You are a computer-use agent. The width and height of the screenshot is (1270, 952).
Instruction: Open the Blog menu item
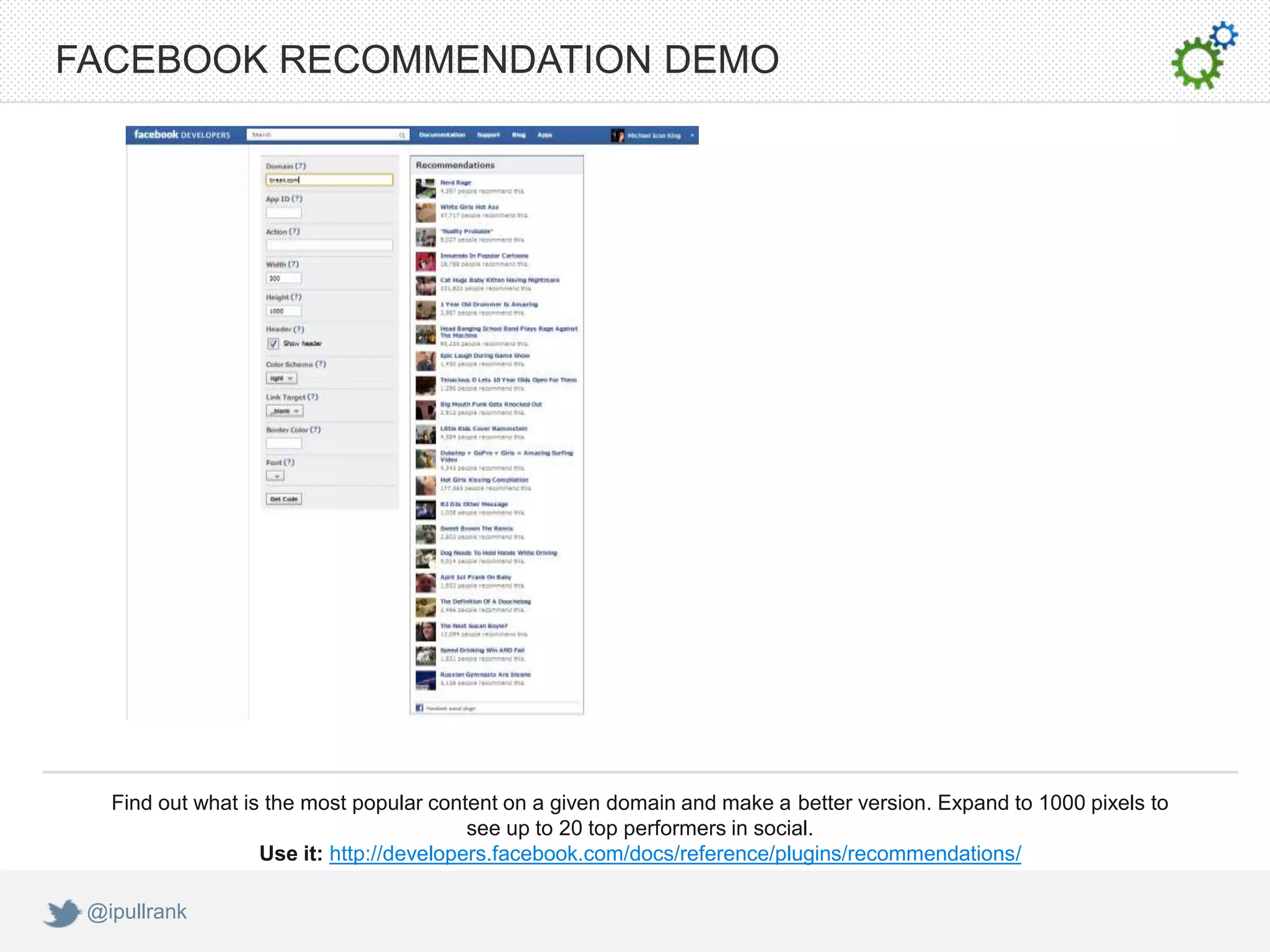(519, 134)
